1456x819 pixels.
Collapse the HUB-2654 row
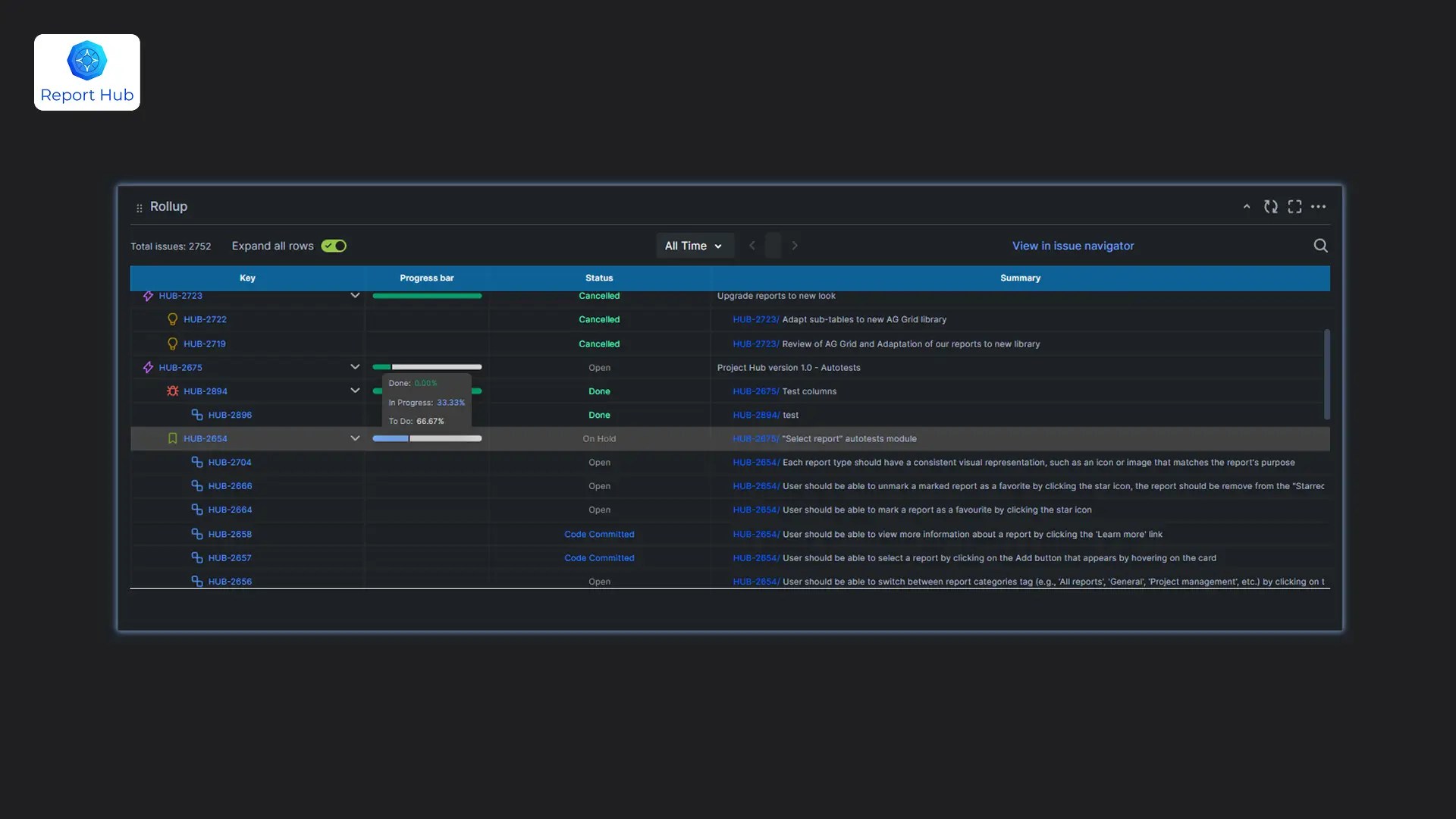354,438
